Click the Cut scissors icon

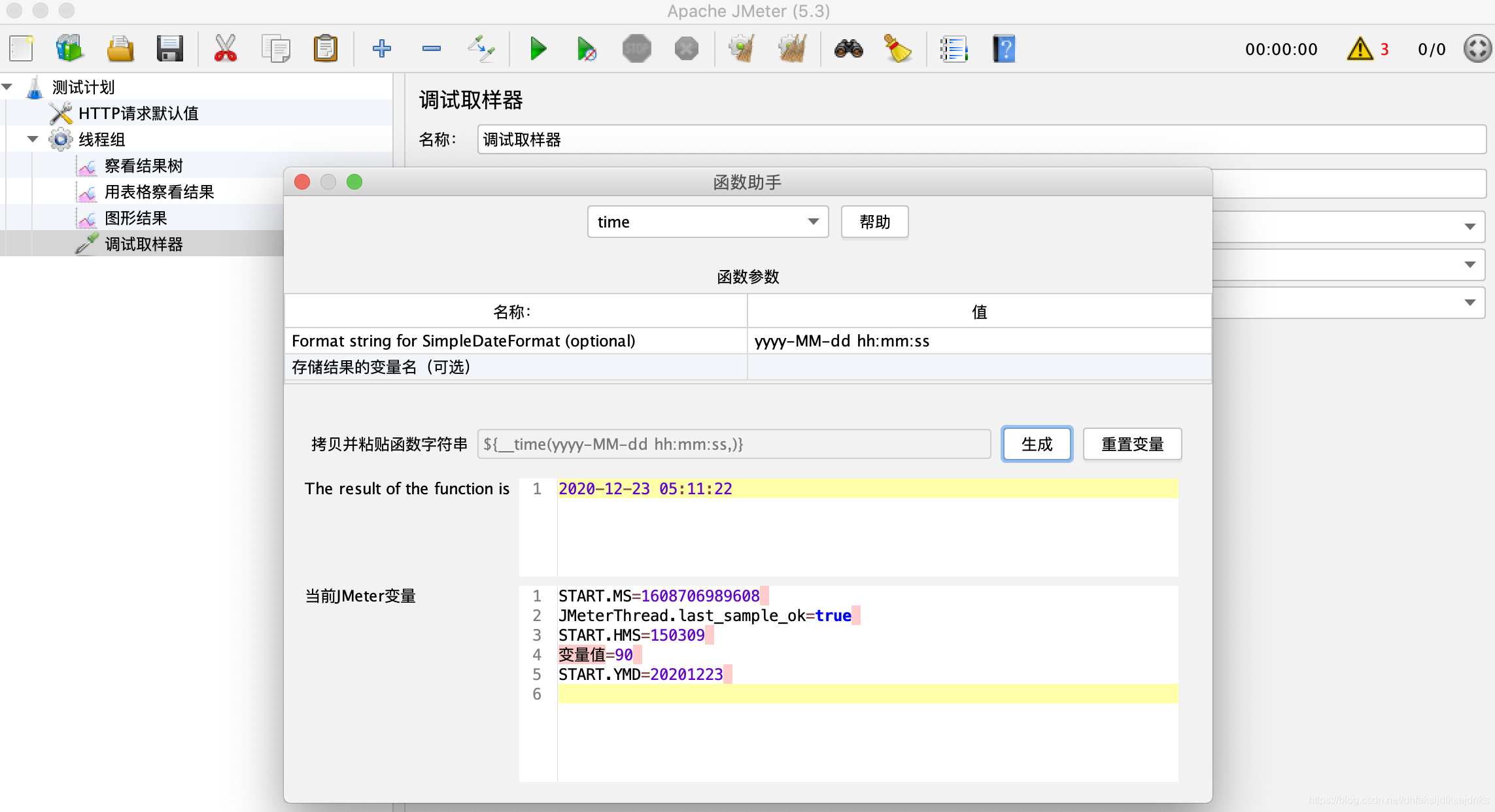(225, 49)
